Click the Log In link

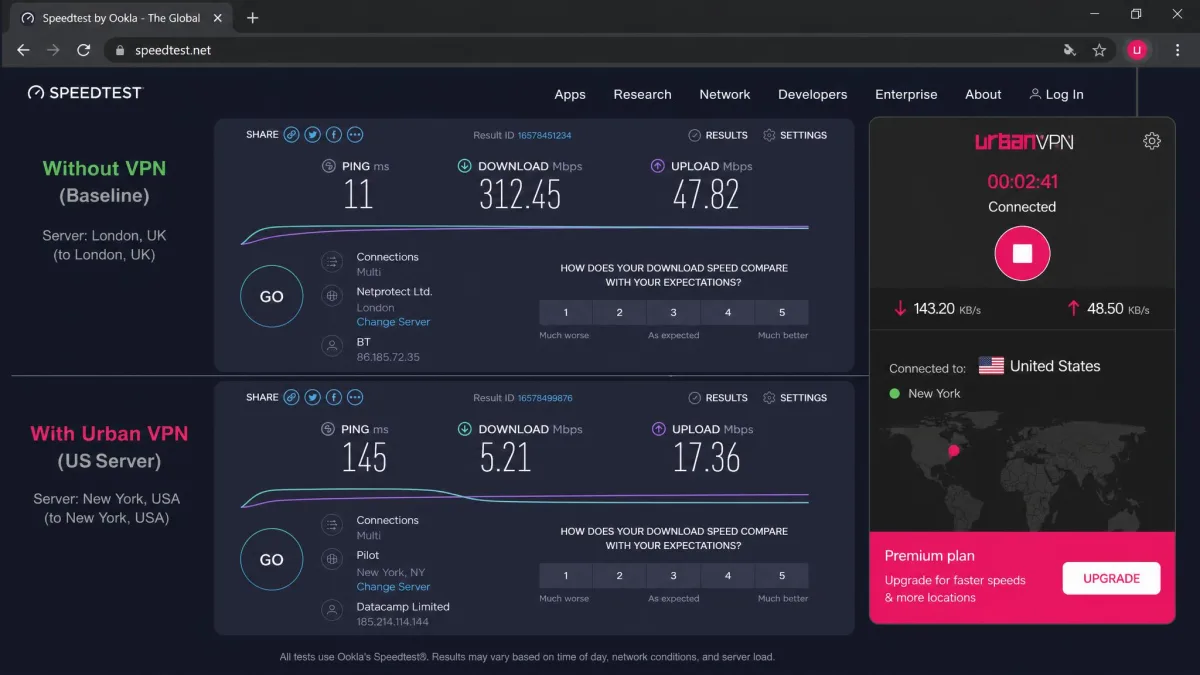tap(1056, 94)
